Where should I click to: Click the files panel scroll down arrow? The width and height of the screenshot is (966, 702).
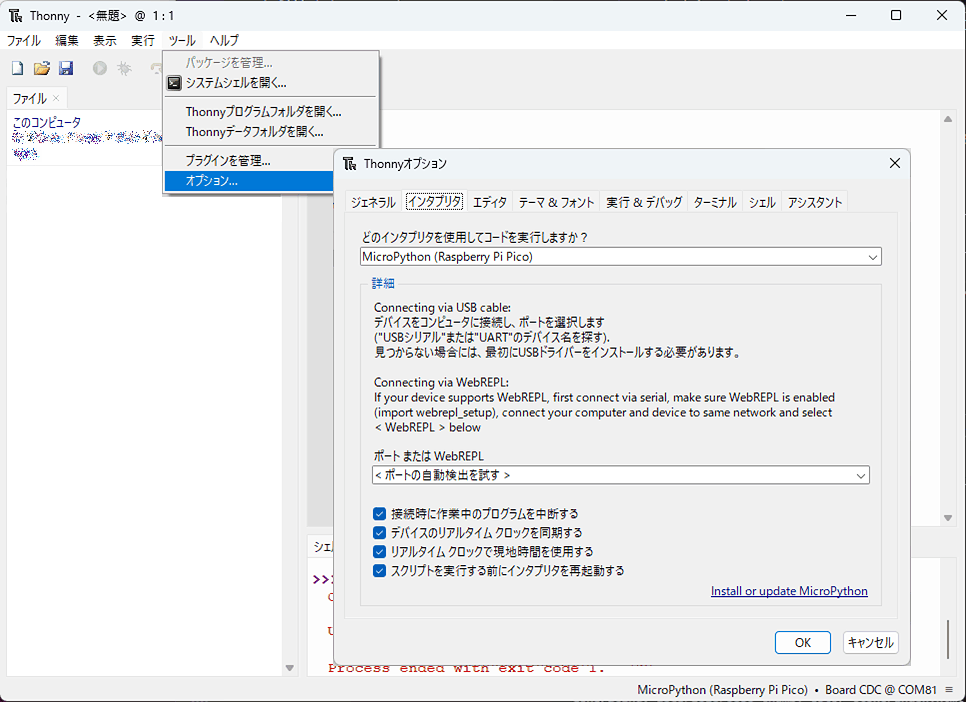[290, 668]
